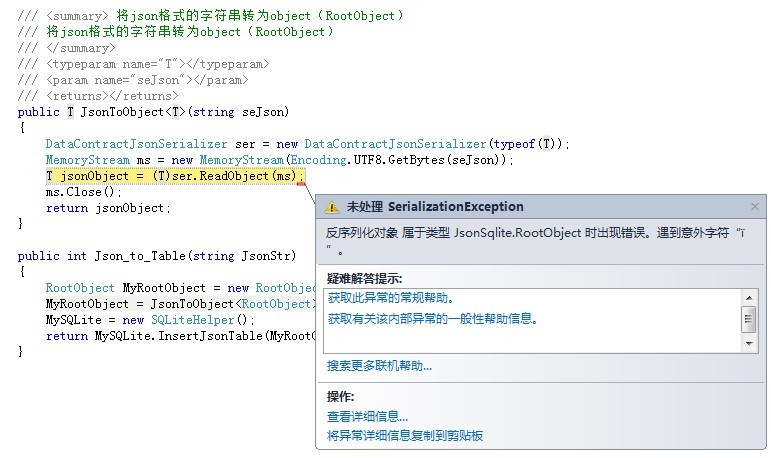
Task: Click the troubleshooting list scrollbar thumb
Action: (x=748, y=318)
